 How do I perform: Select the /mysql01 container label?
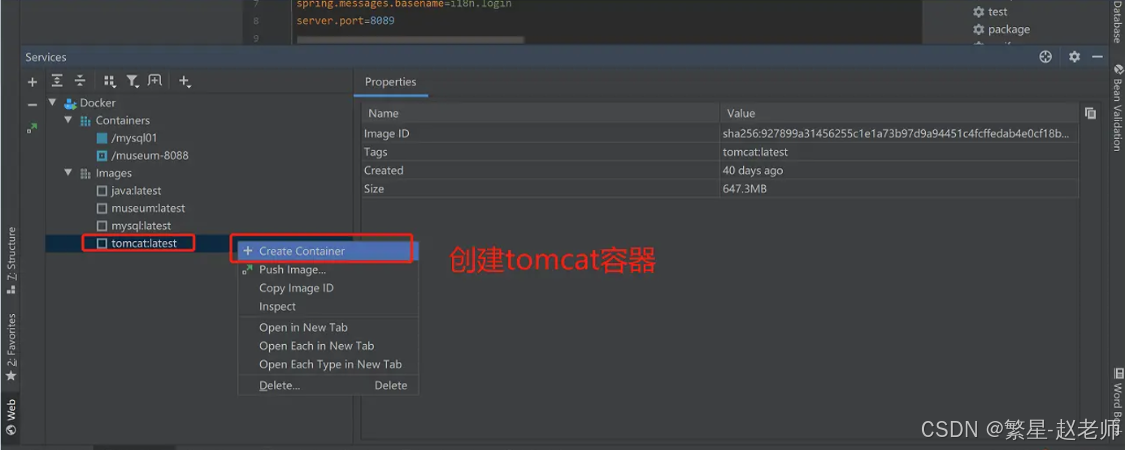pos(134,138)
